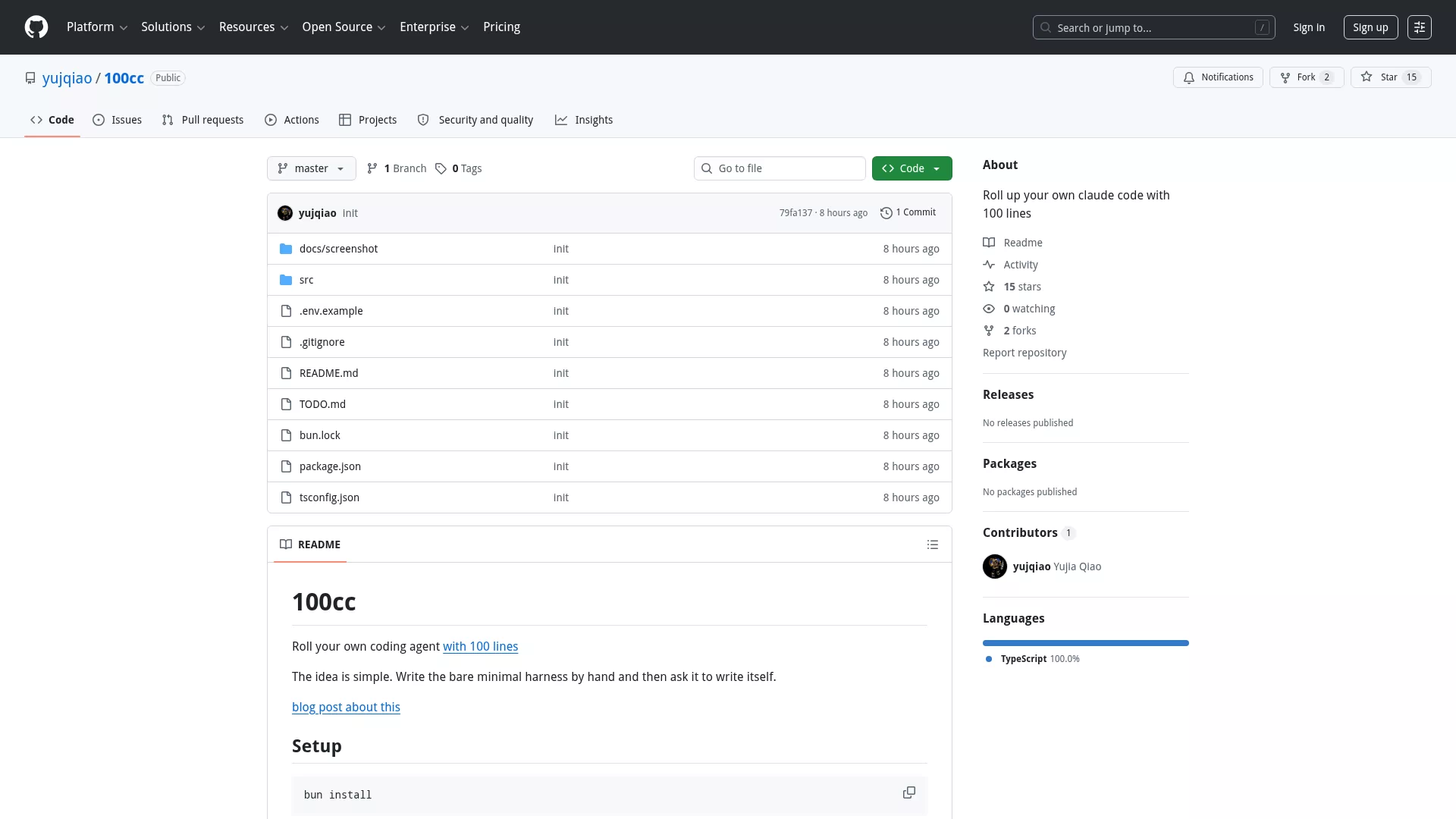Switch to the Pull requests tab
The width and height of the screenshot is (1456, 819).
point(202,120)
